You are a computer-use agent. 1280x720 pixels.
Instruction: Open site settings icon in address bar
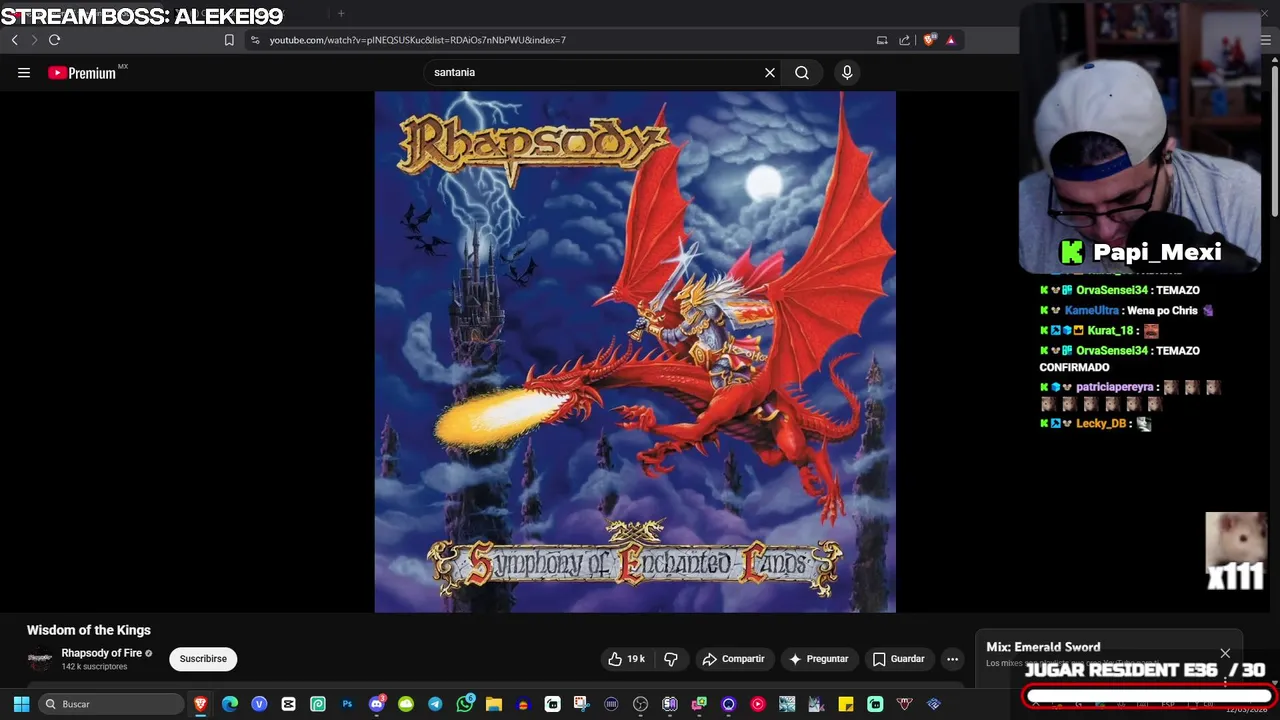(x=255, y=40)
